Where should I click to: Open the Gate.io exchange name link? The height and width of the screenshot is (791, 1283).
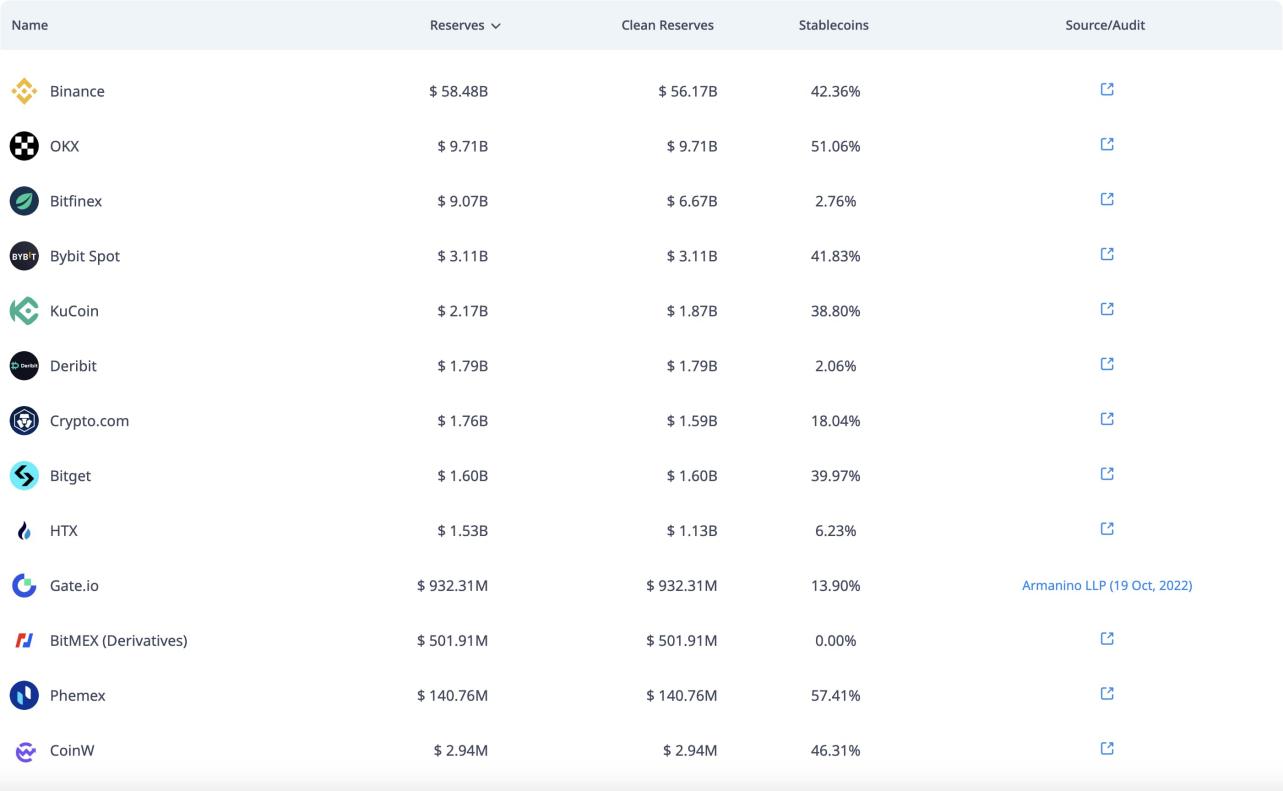pos(74,586)
